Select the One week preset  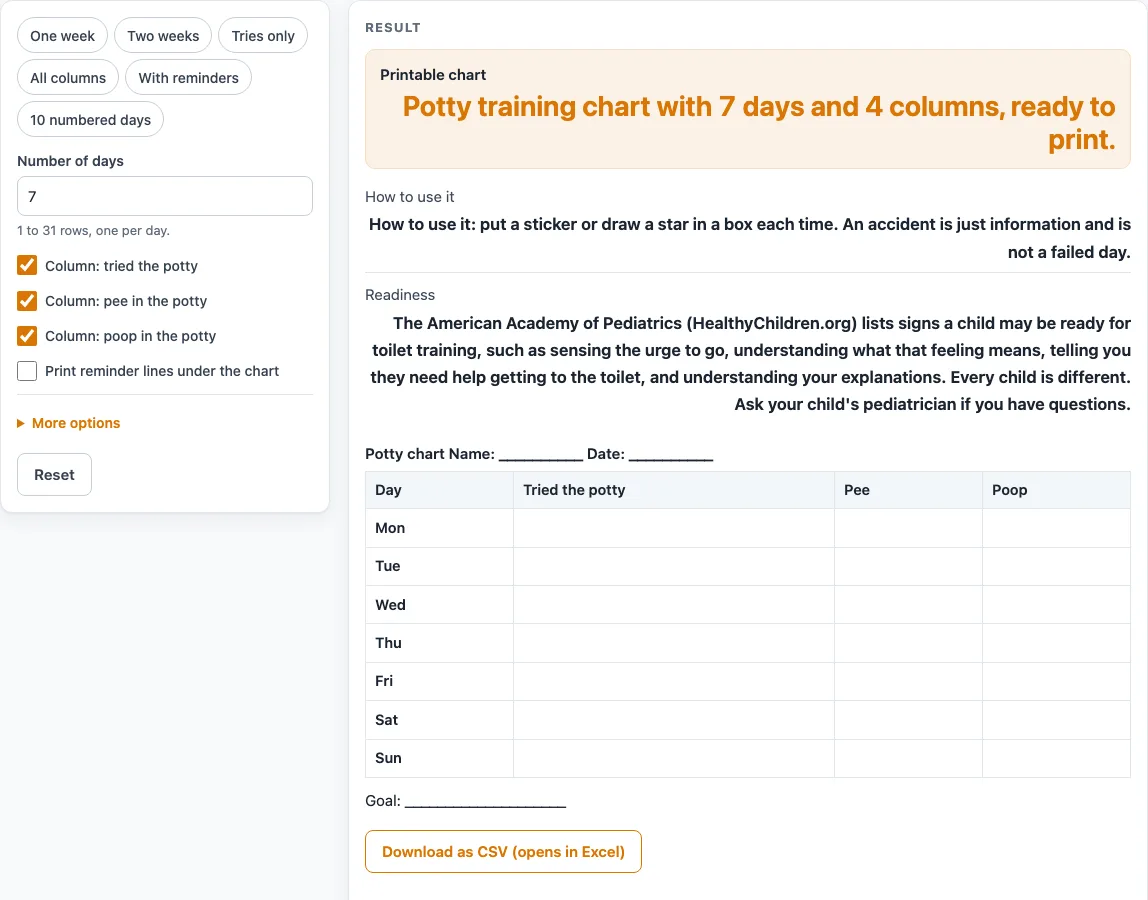pyautogui.click(x=62, y=36)
